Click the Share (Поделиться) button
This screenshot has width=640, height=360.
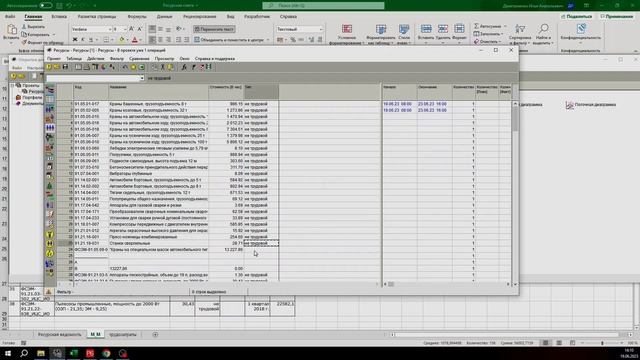coord(577,16)
